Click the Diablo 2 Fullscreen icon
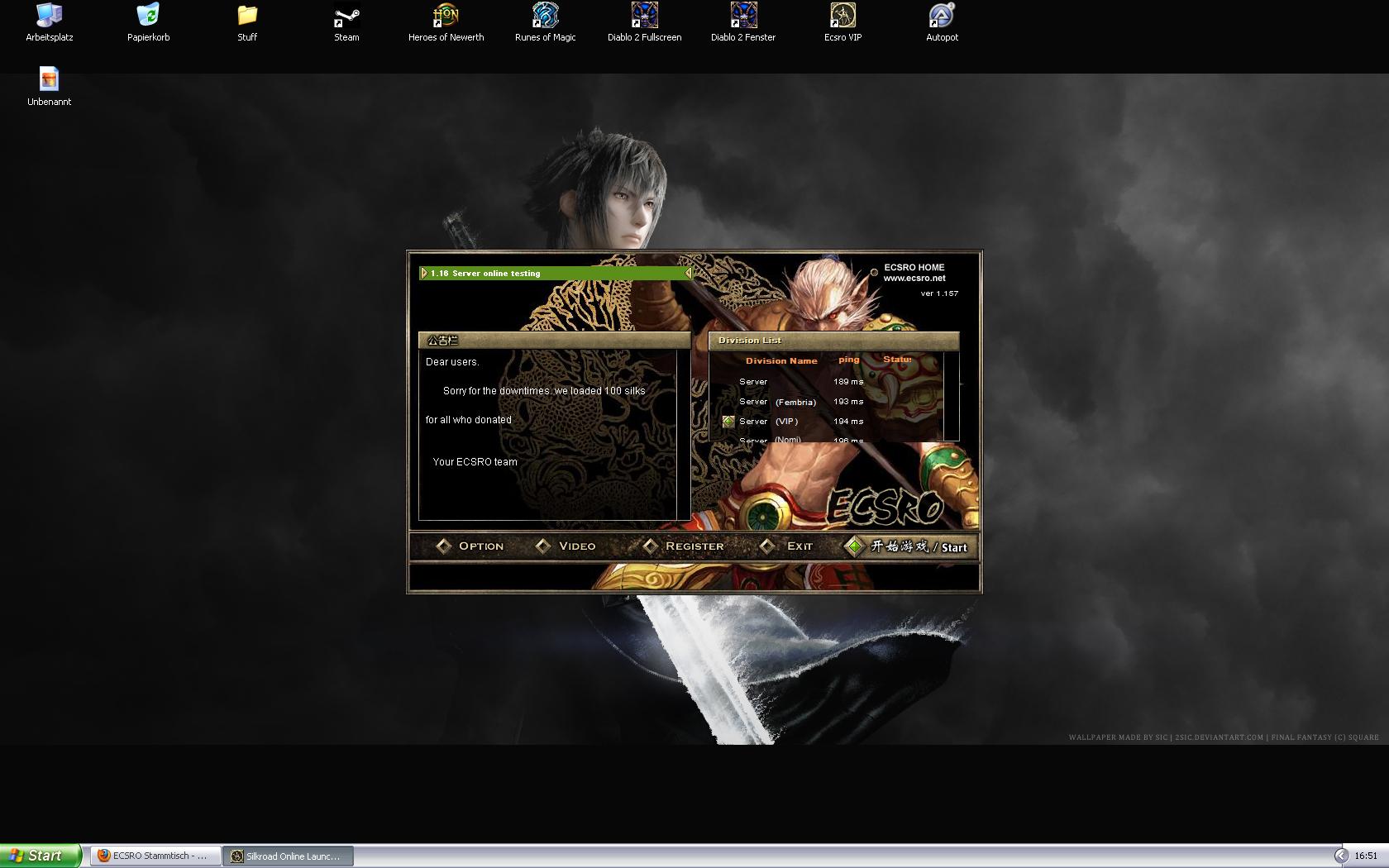This screenshot has width=1389, height=868. 644,16
